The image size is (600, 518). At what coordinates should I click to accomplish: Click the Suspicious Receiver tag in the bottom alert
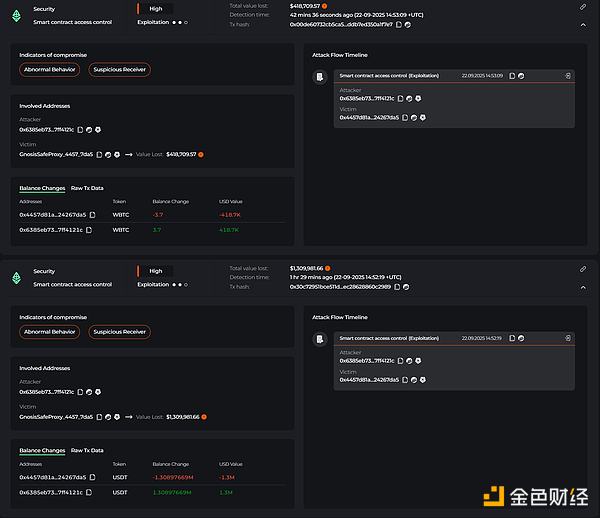click(x=120, y=331)
